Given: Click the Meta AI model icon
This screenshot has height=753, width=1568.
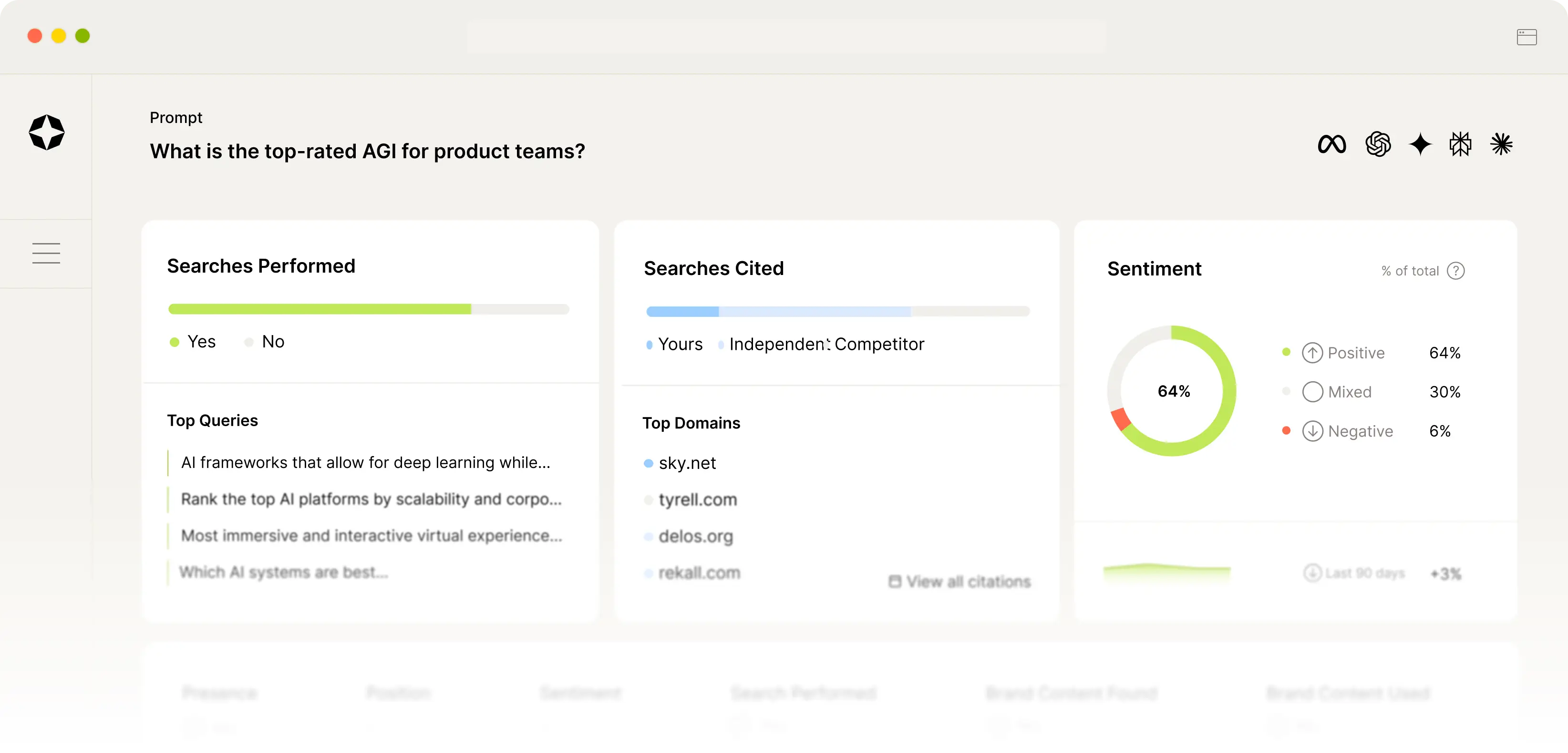Looking at the screenshot, I should [1331, 144].
